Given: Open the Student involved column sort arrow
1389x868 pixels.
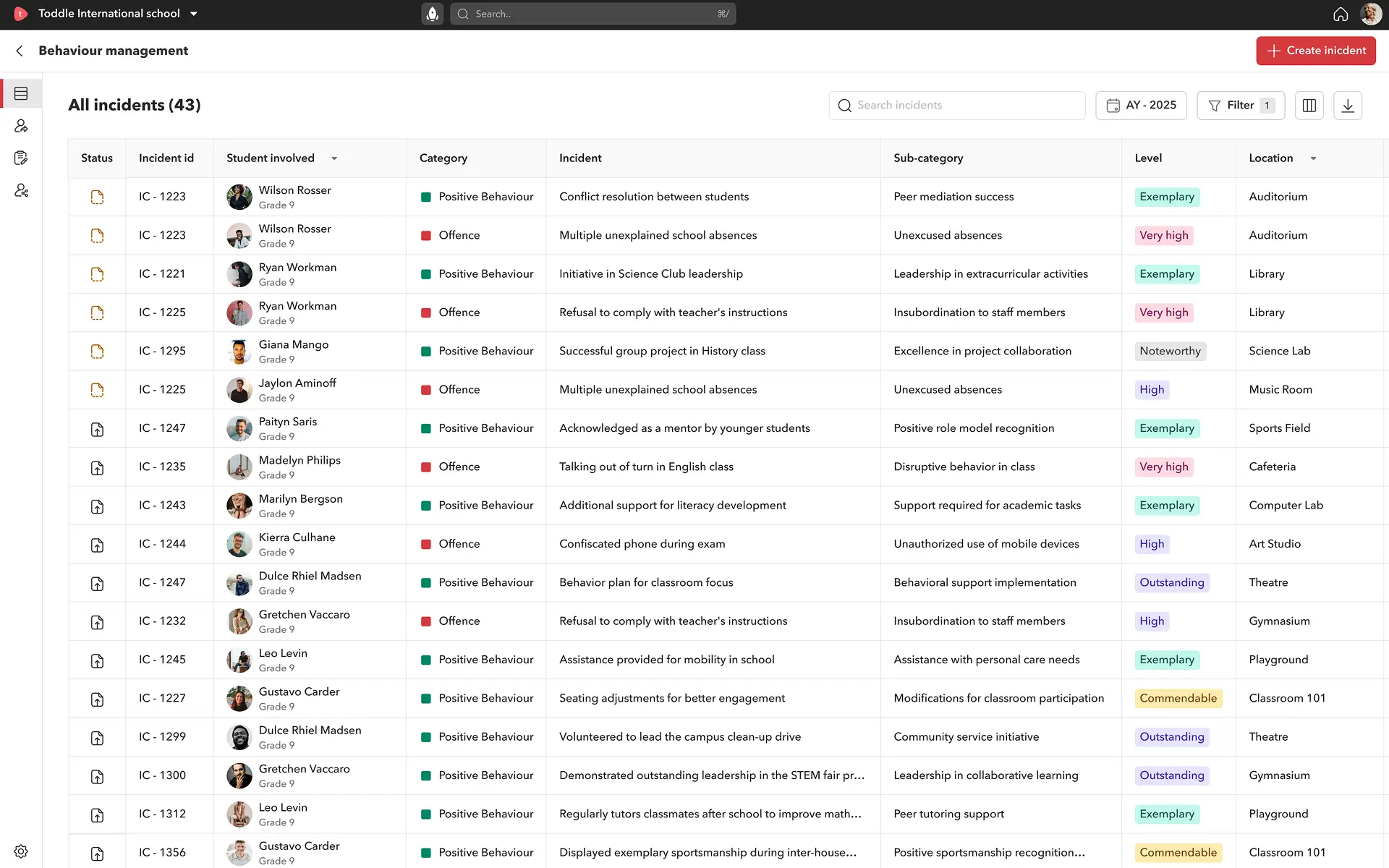Looking at the screenshot, I should tap(334, 158).
